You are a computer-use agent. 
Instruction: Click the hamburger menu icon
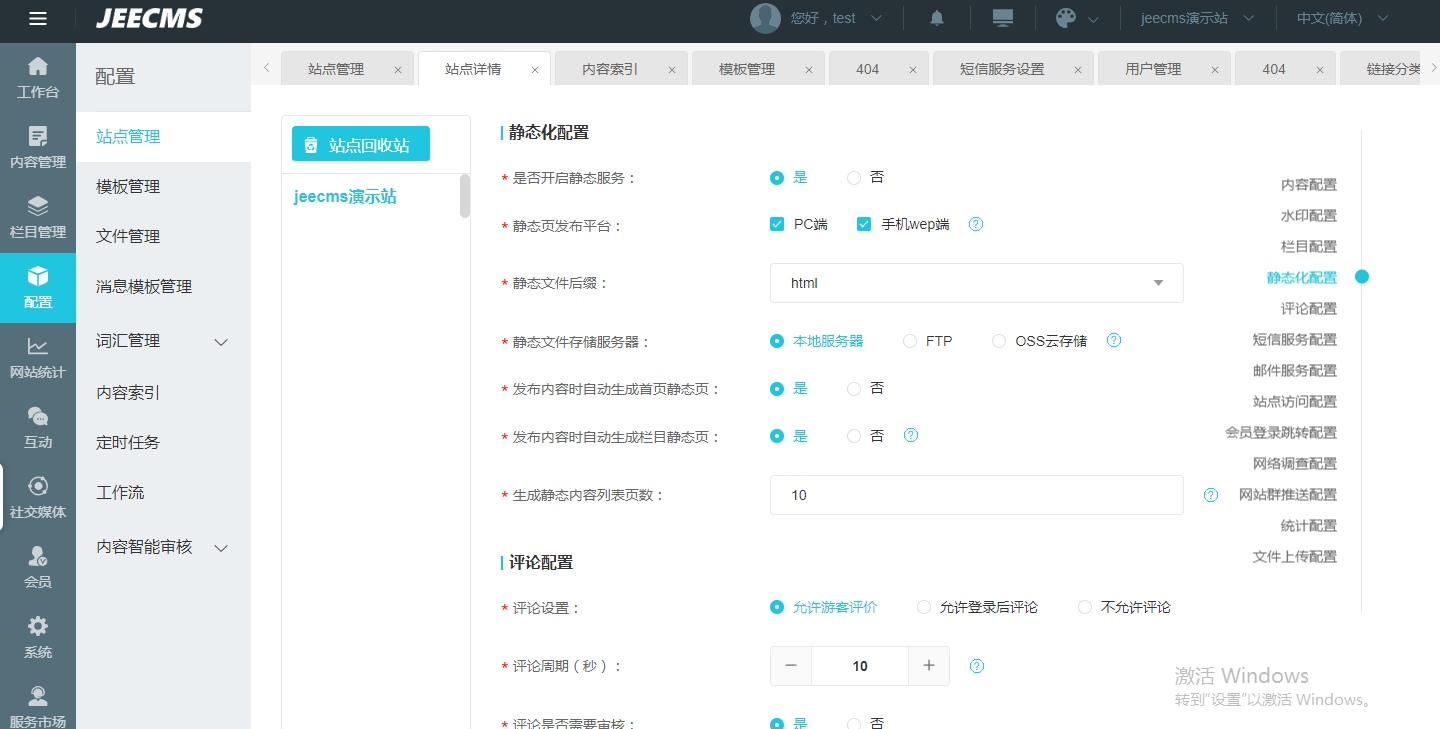click(38, 19)
